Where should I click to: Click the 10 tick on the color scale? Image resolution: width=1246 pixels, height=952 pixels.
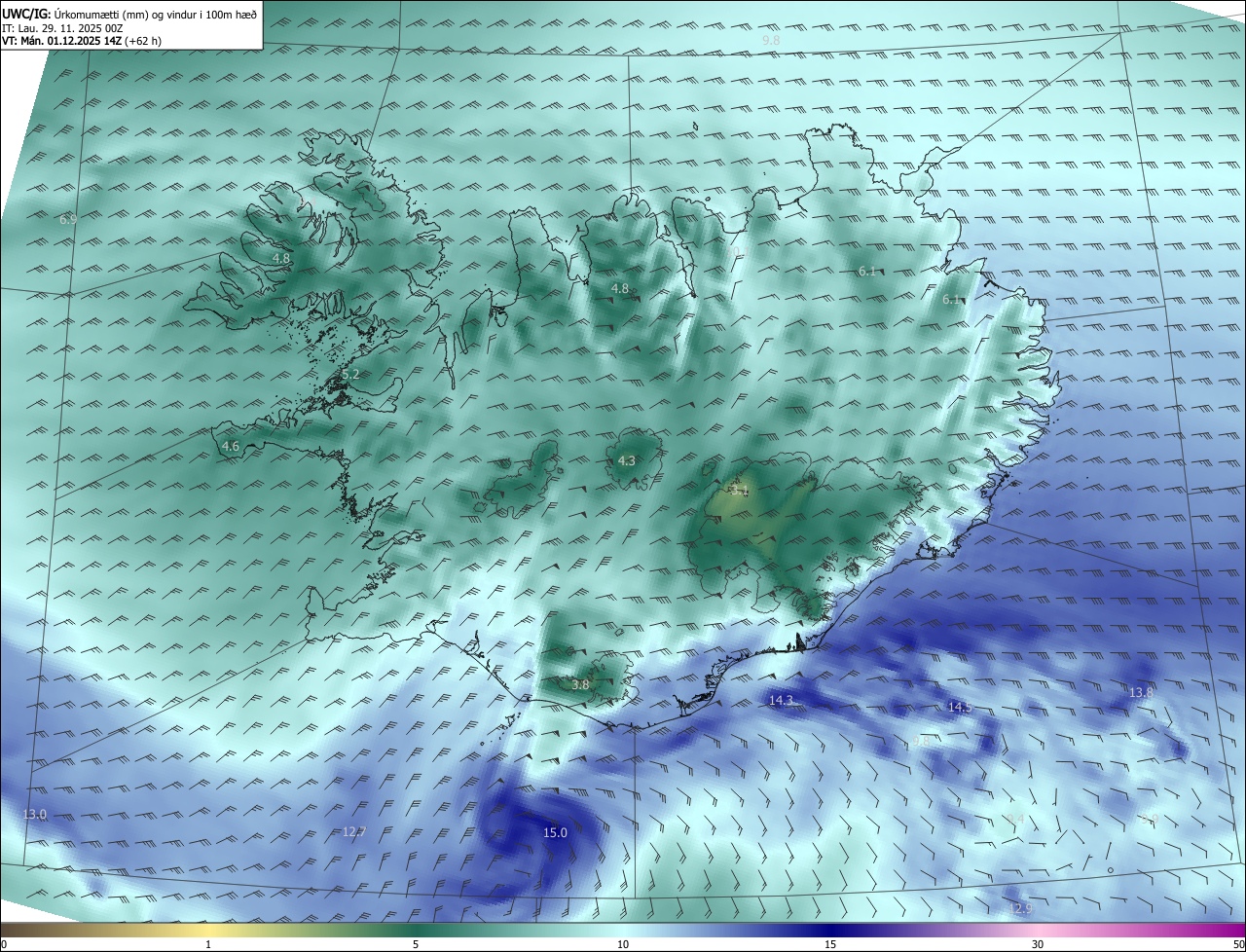[623, 944]
